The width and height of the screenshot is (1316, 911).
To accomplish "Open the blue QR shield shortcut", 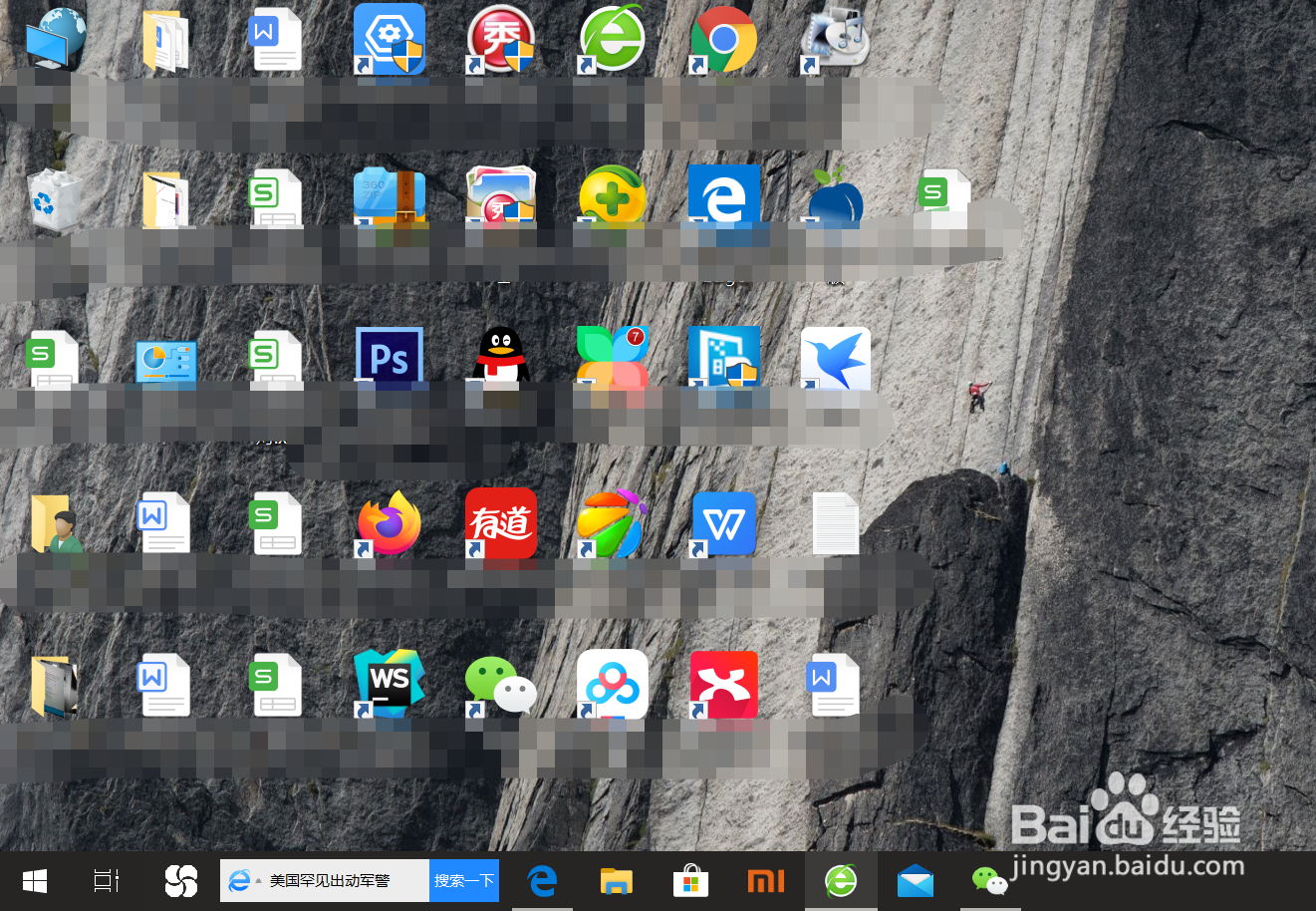I will (724, 357).
